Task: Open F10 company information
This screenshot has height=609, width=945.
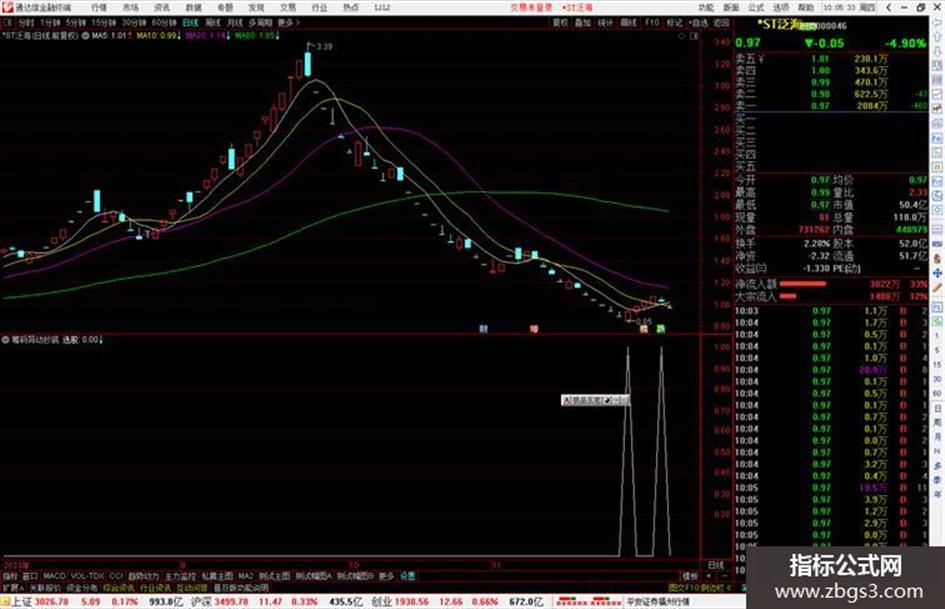Action: click(x=652, y=22)
